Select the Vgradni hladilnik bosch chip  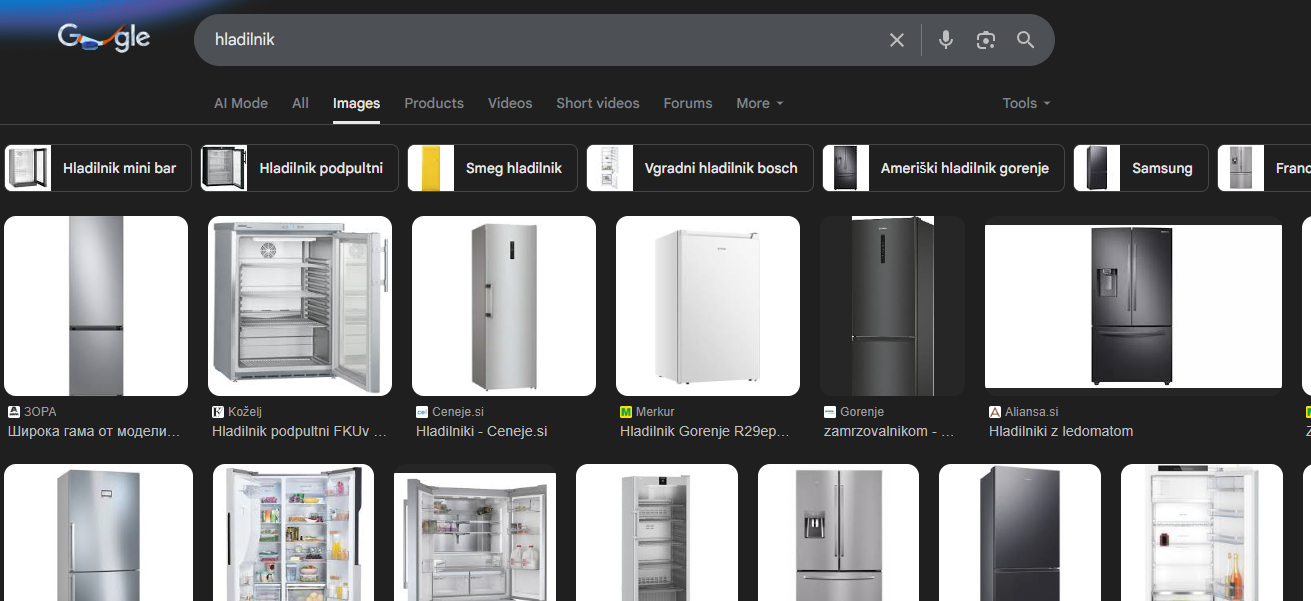coord(700,168)
